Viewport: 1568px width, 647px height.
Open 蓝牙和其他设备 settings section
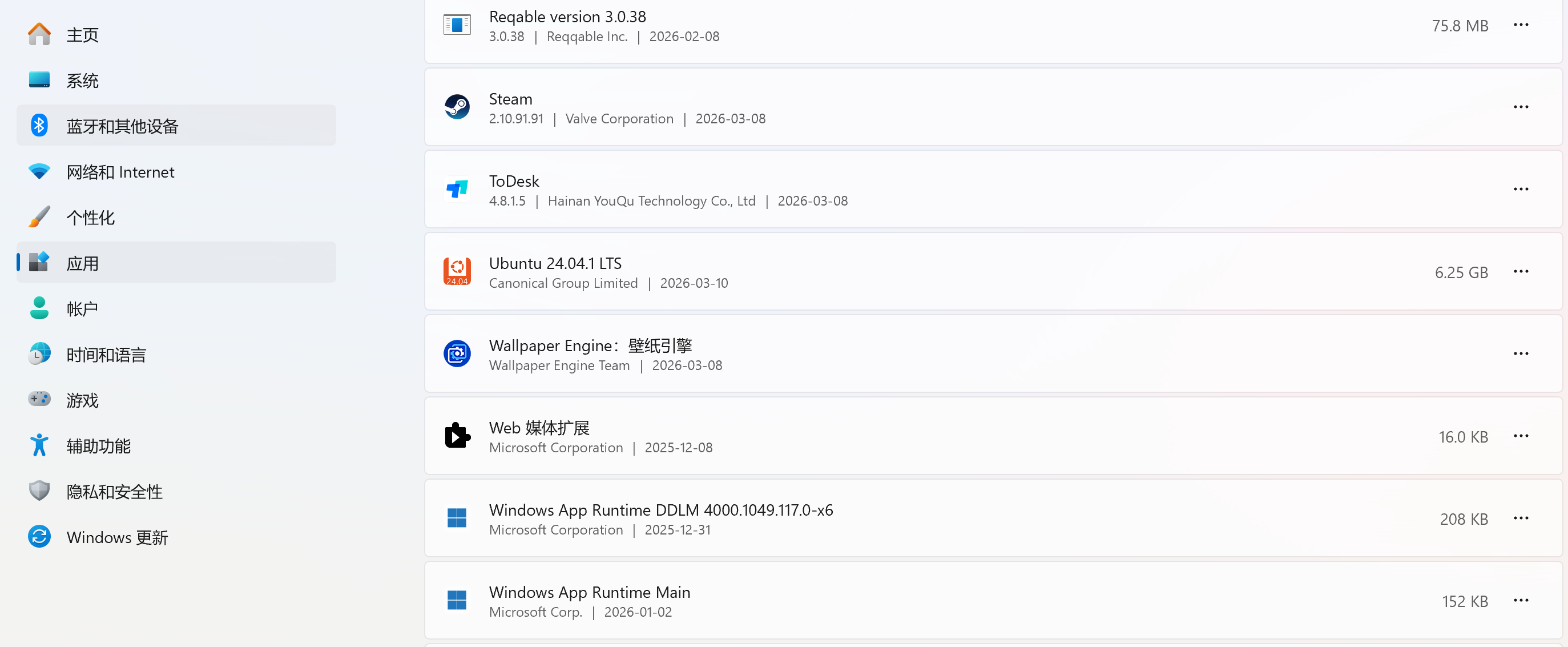tap(122, 126)
